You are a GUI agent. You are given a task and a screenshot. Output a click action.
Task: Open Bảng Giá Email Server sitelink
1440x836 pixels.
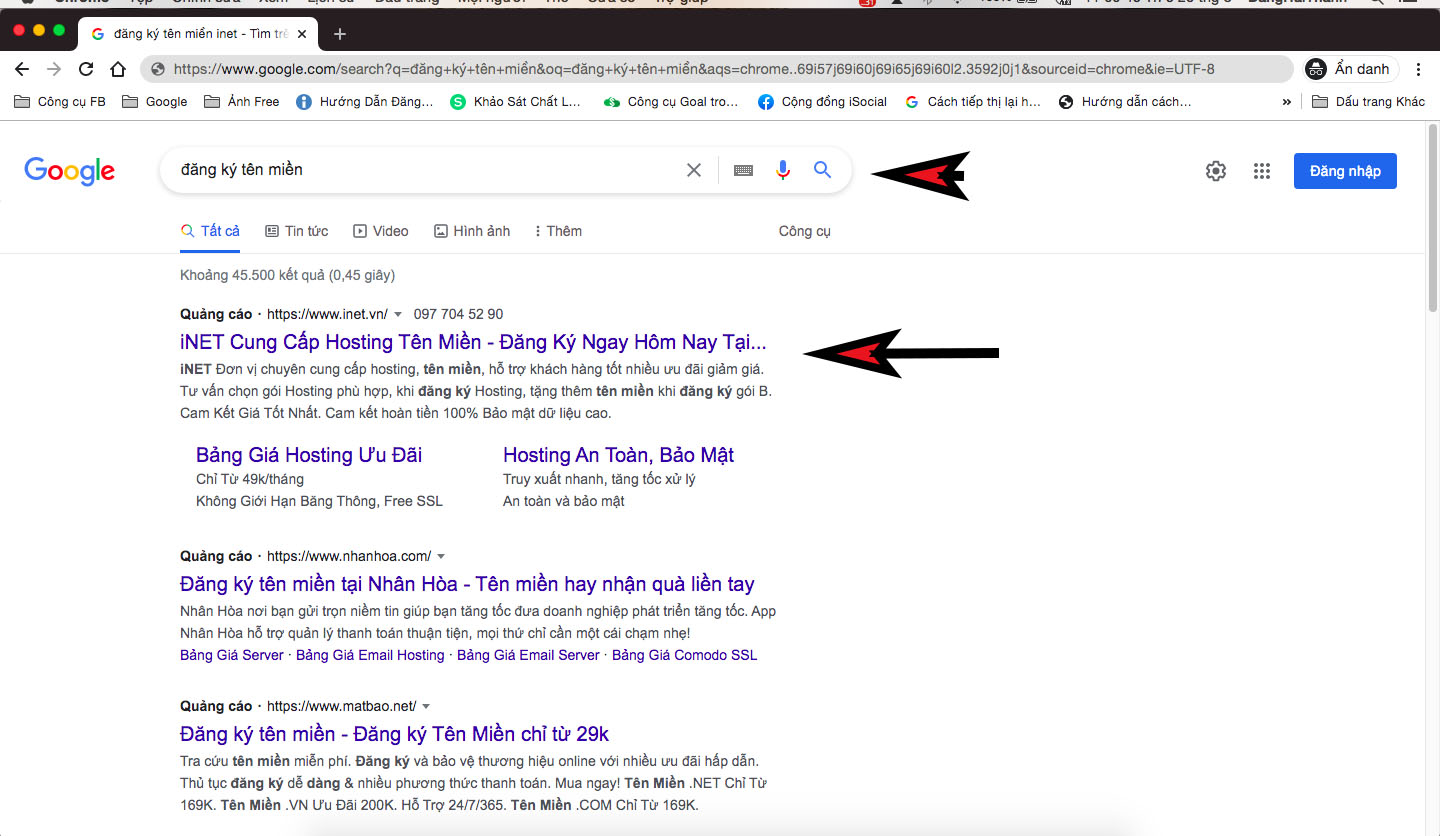[x=528, y=655]
